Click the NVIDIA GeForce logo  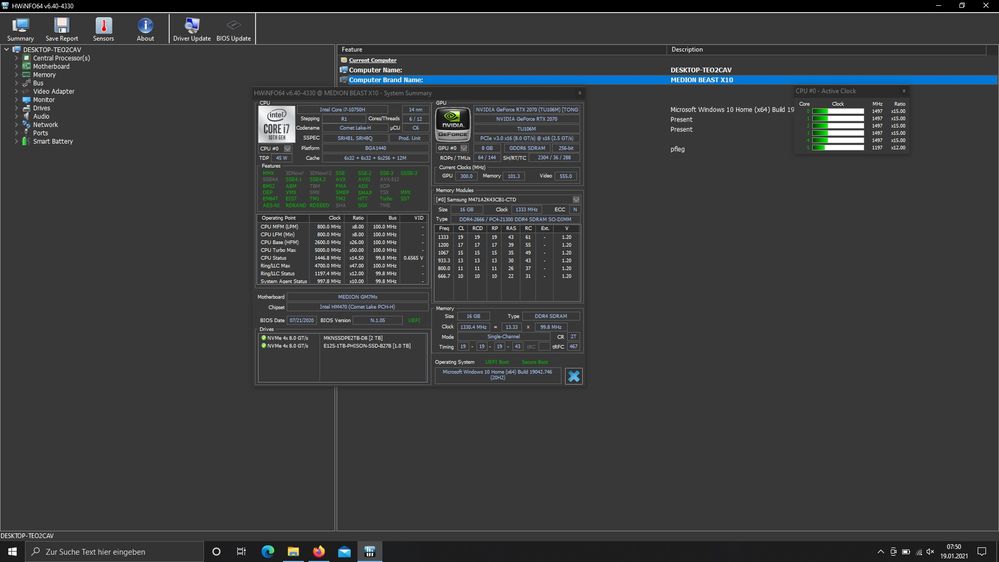pos(452,124)
